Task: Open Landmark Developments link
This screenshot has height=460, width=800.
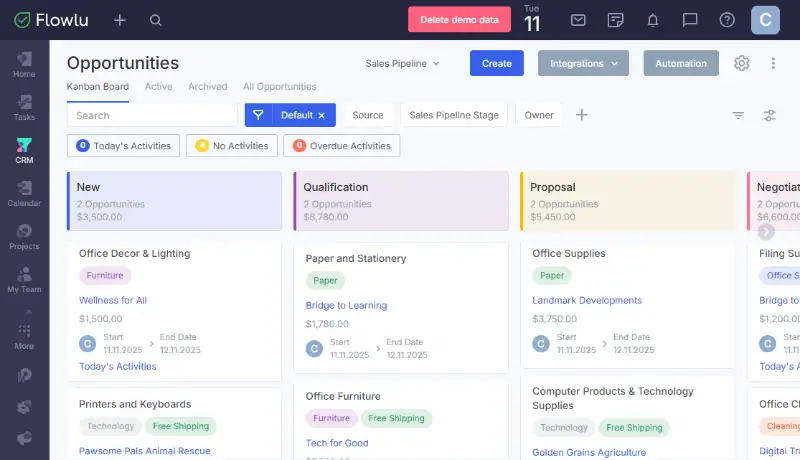Action: pos(587,300)
